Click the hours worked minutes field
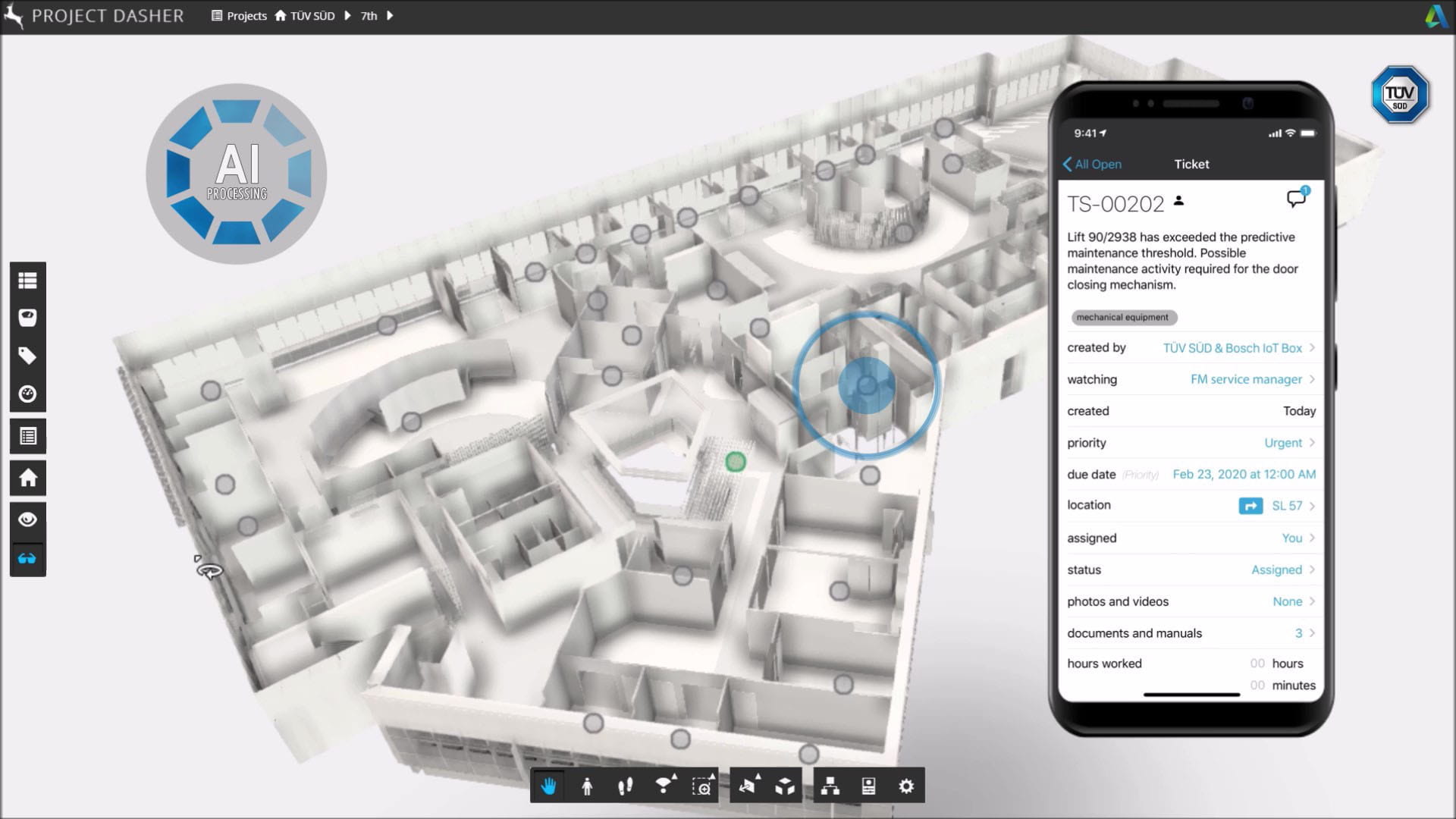Image resolution: width=1456 pixels, height=819 pixels. point(1257,686)
